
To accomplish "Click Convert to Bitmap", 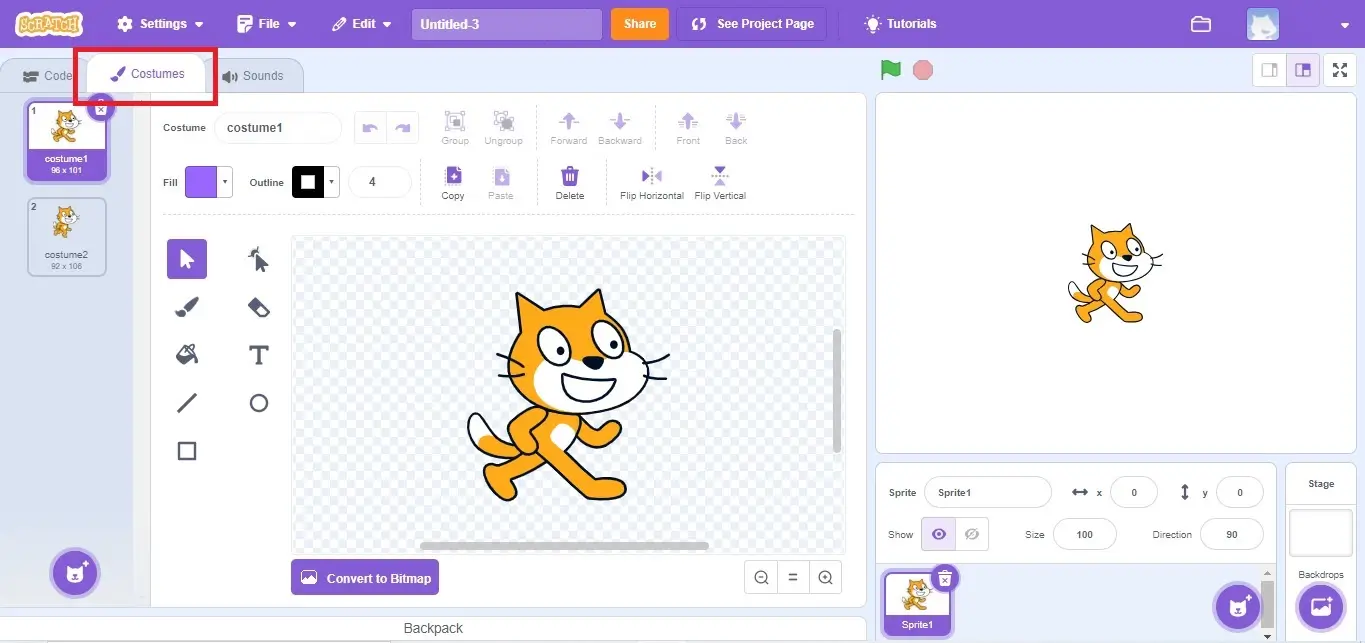I will point(365,578).
